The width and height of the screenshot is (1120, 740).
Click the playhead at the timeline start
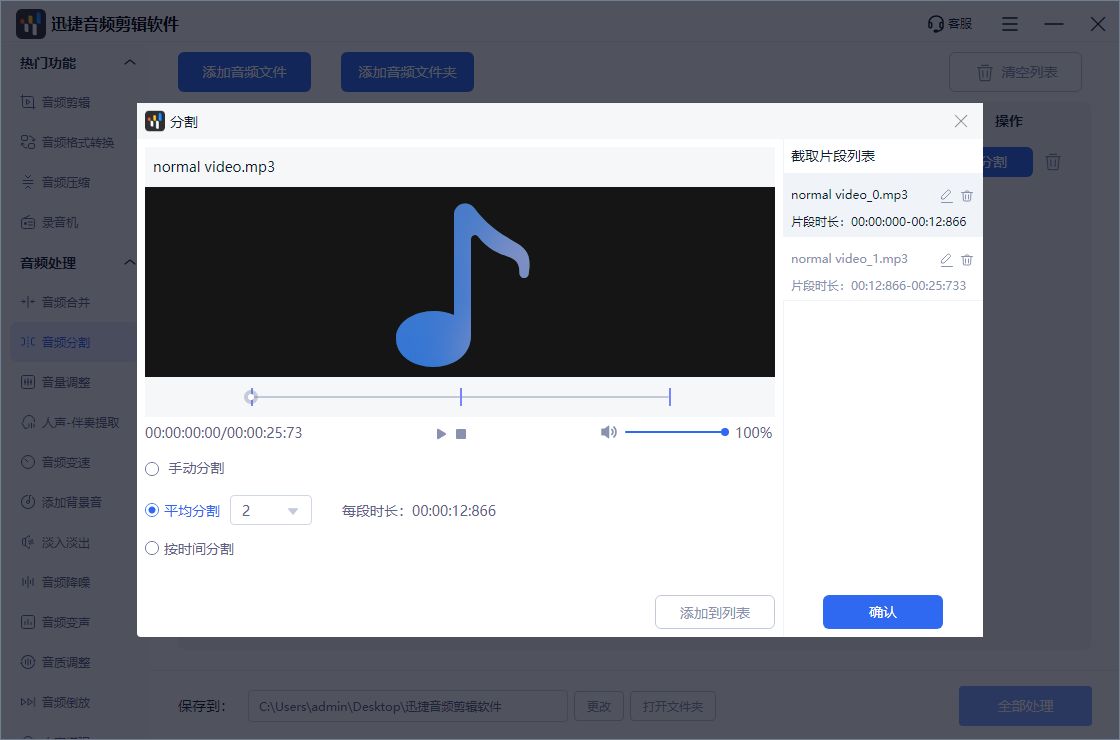pyautogui.click(x=251, y=397)
